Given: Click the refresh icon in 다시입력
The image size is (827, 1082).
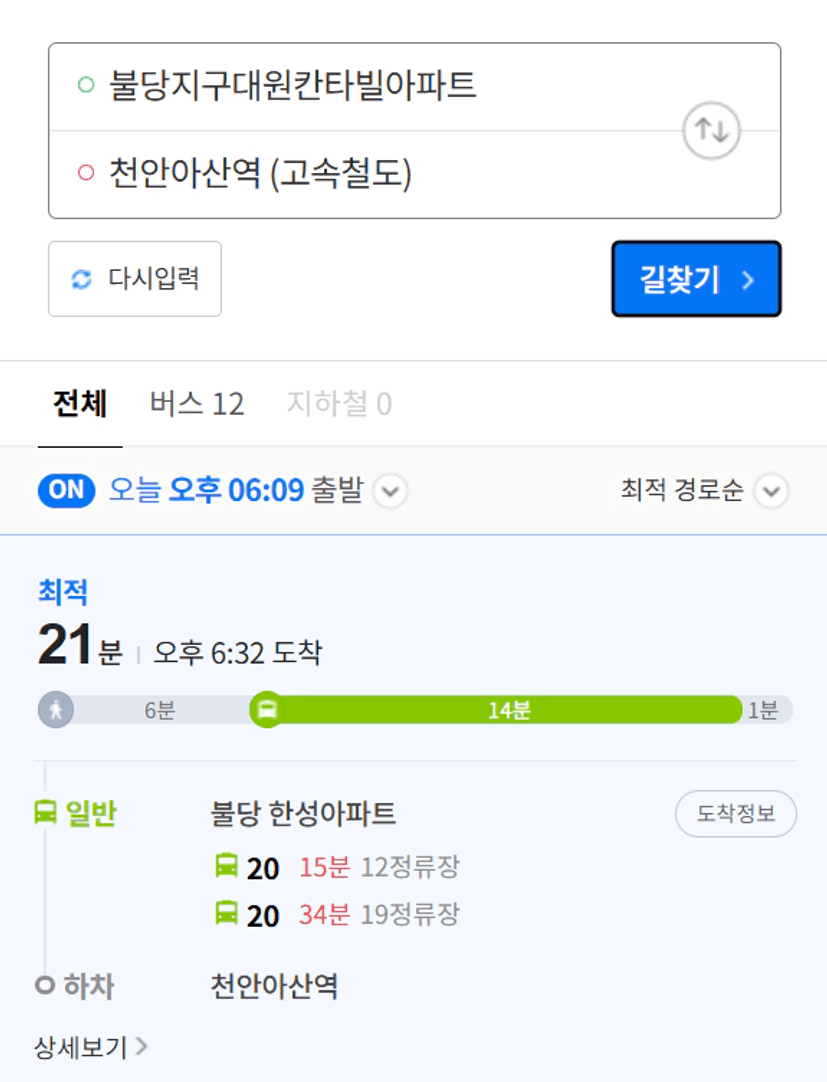Looking at the screenshot, I should point(81,279).
